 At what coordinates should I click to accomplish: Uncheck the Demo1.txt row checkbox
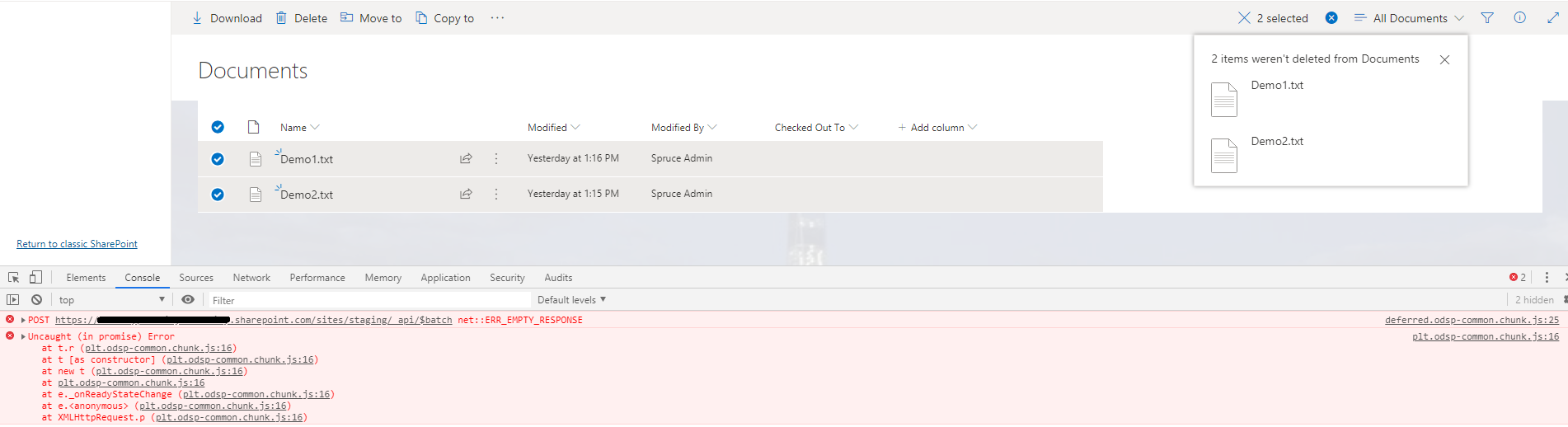pyautogui.click(x=218, y=159)
